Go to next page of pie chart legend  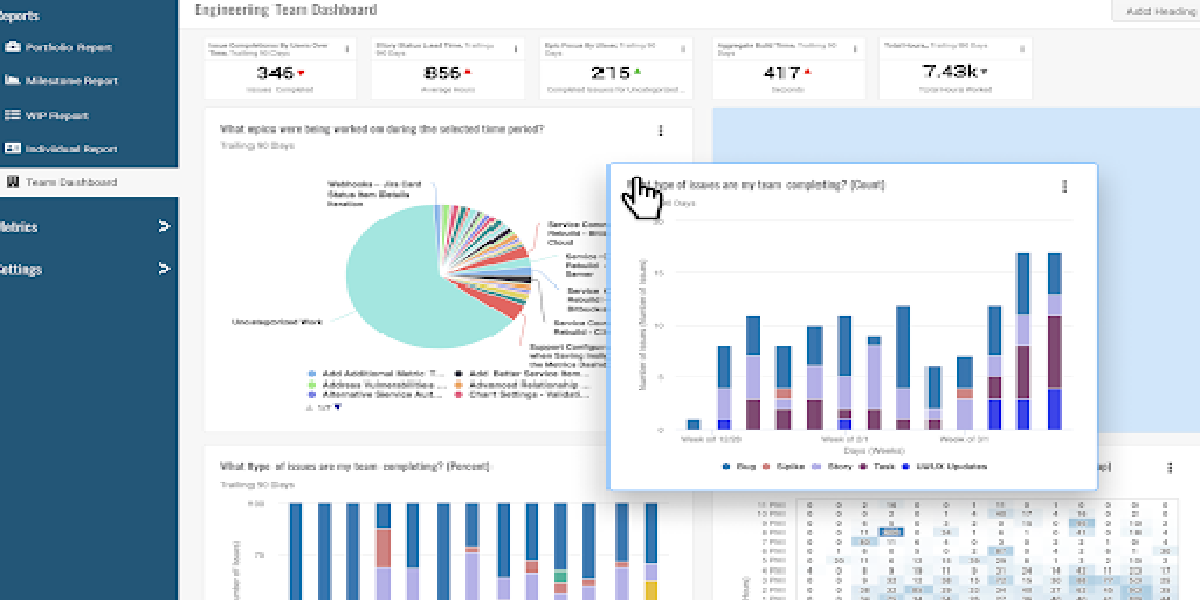click(338, 407)
